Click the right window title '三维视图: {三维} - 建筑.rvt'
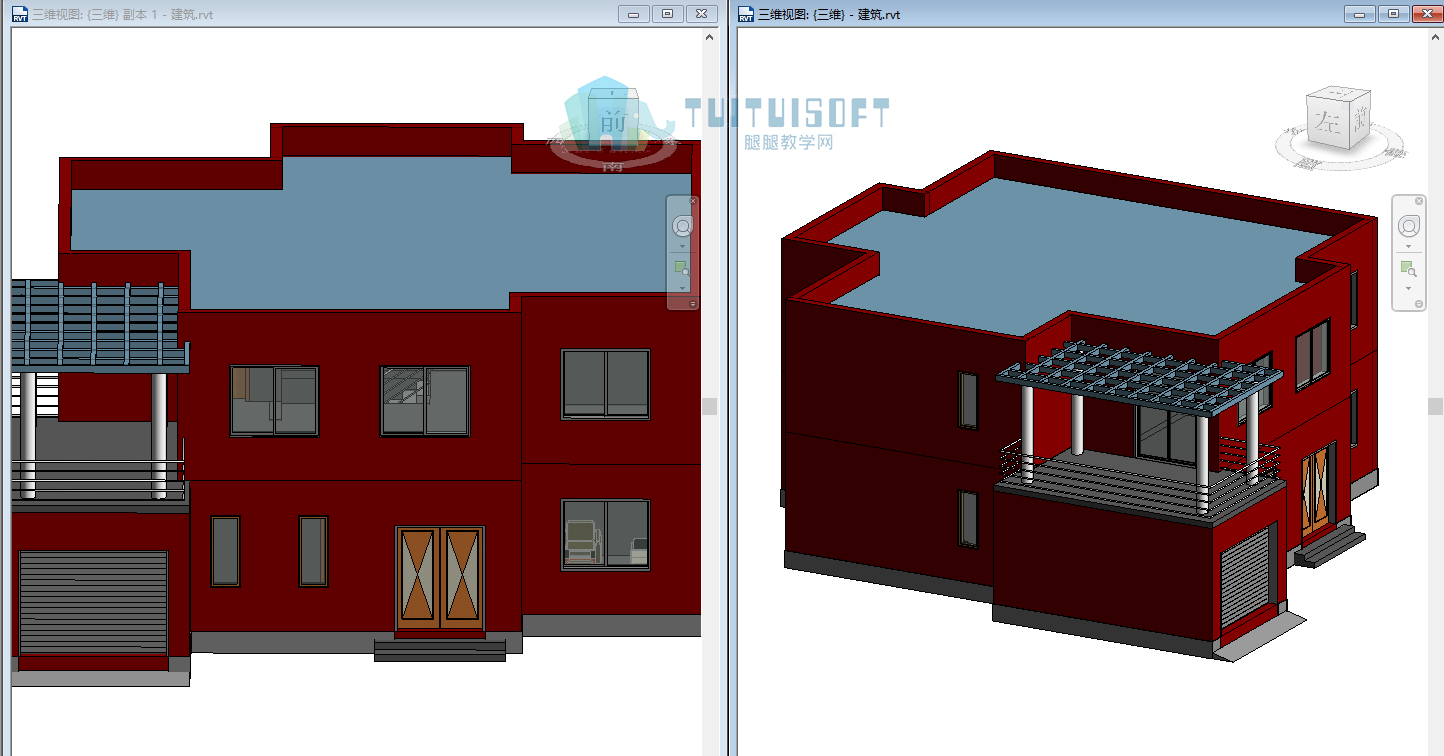The image size is (1444, 756). coord(830,15)
